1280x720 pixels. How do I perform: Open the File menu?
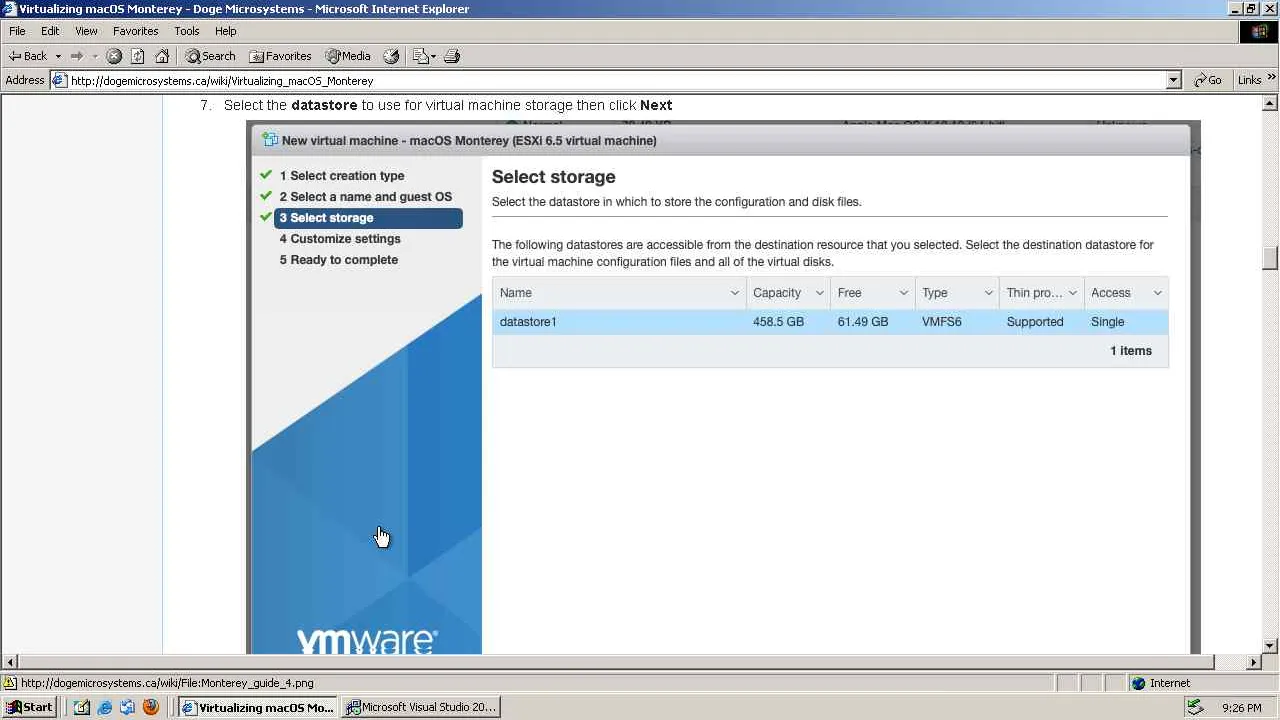pos(17,31)
